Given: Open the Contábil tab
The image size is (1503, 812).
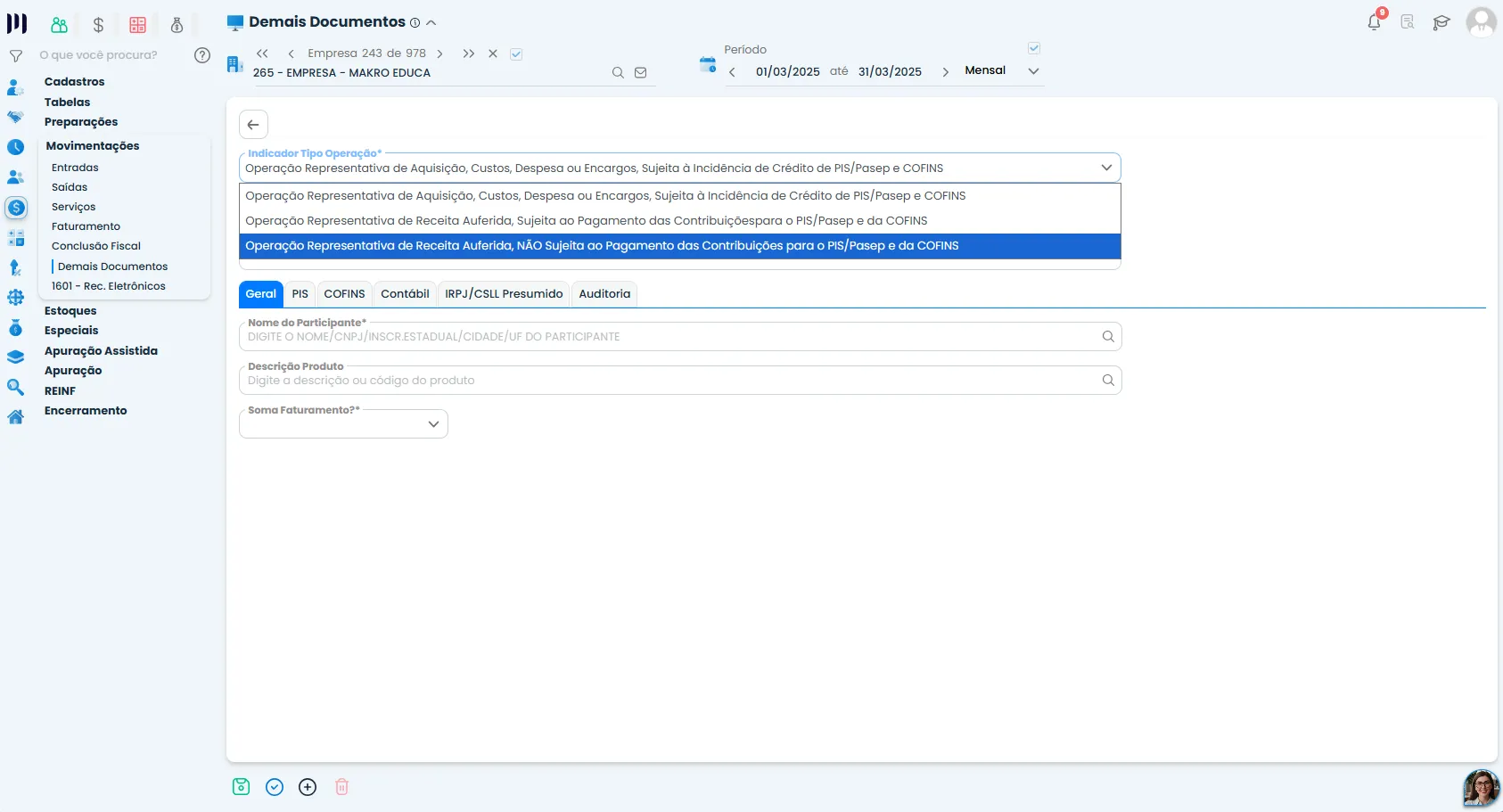Looking at the screenshot, I should (405, 294).
